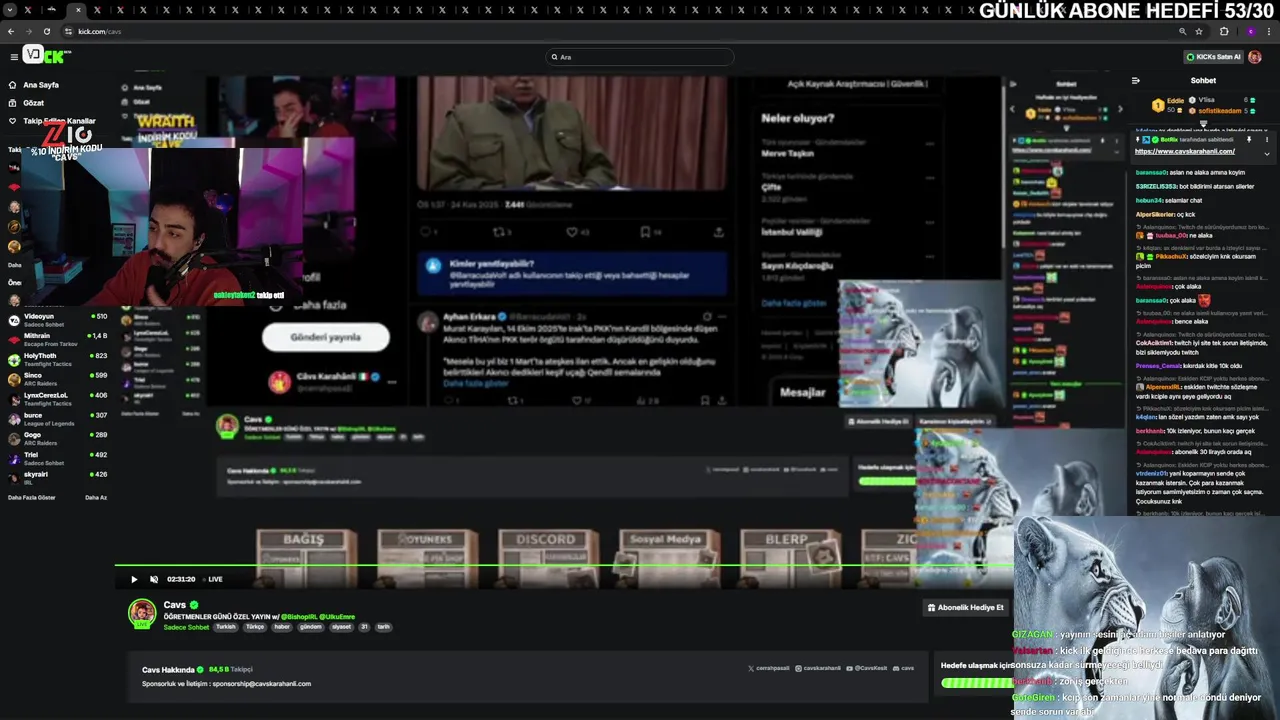Open site information icon beside URL
1280x720 pixels.
coord(69,31)
